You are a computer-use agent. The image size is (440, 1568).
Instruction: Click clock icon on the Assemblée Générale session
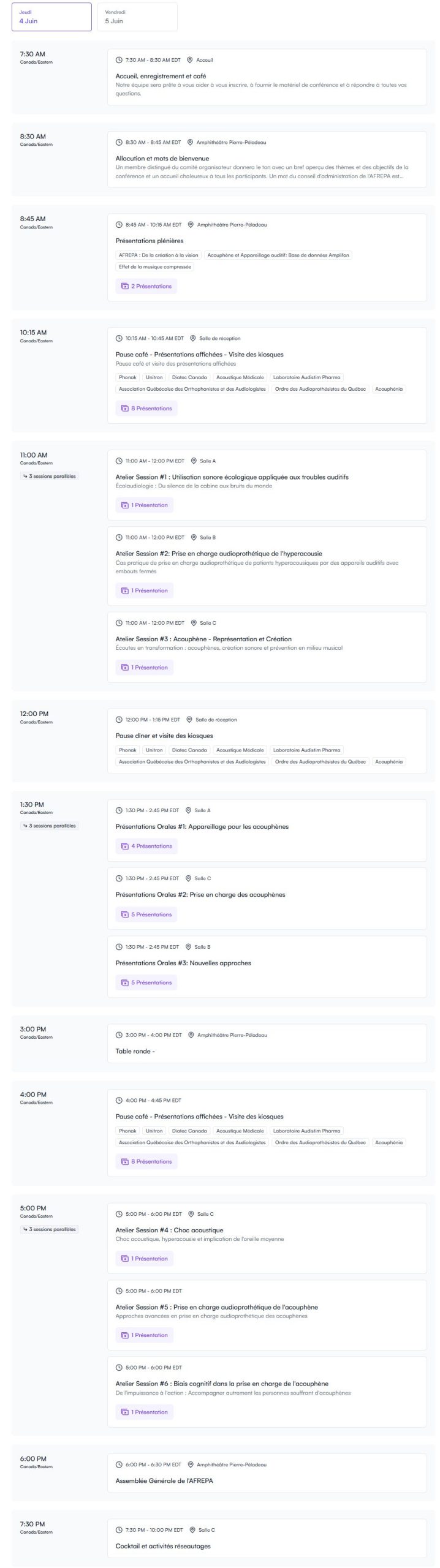(119, 1464)
